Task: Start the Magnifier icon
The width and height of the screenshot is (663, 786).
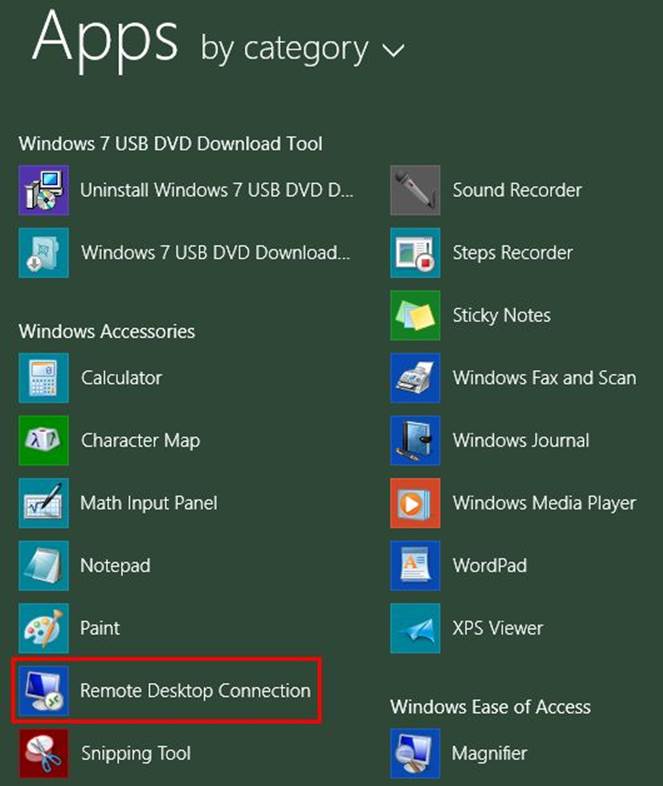Action: tap(415, 753)
